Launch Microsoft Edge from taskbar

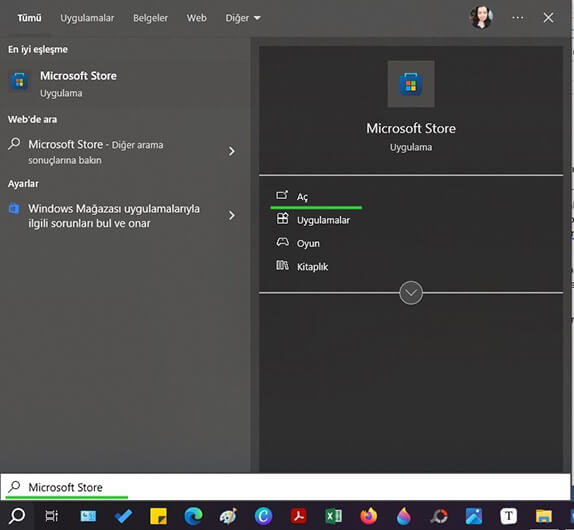click(x=193, y=516)
